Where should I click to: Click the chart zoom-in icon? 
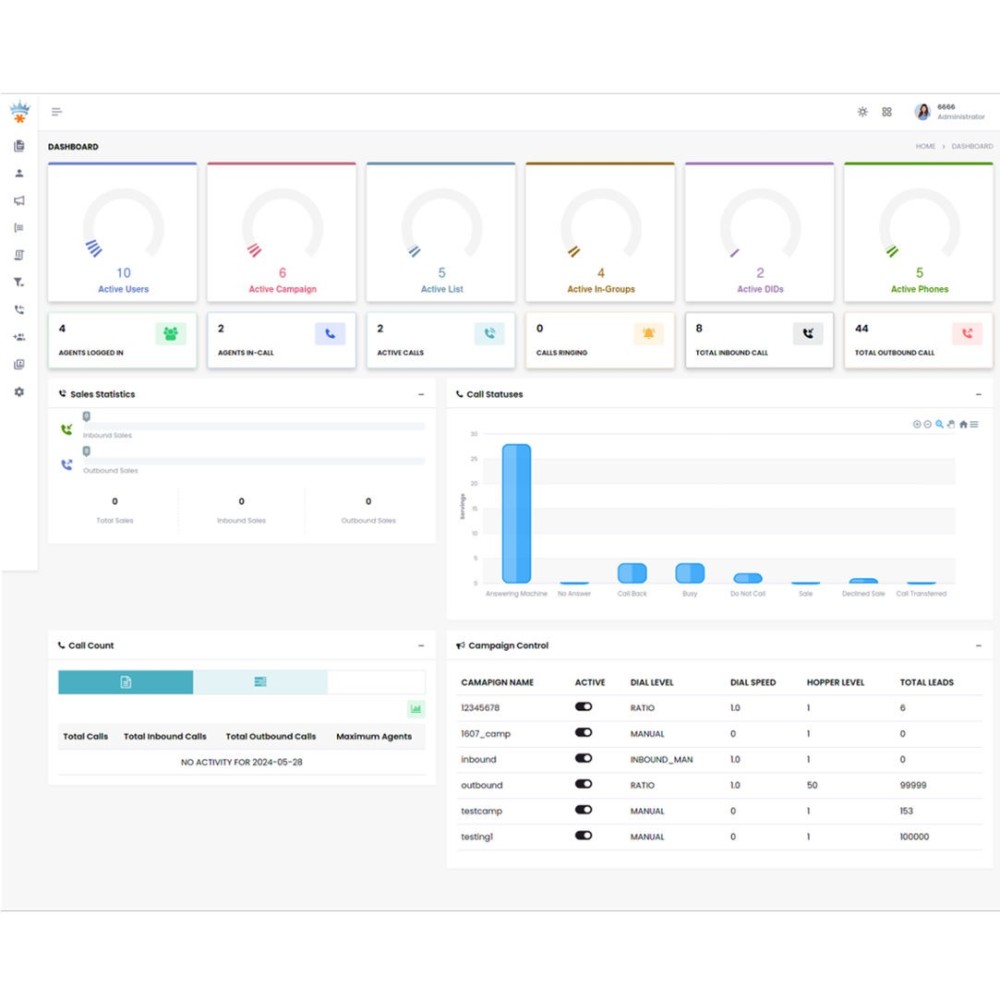click(917, 424)
